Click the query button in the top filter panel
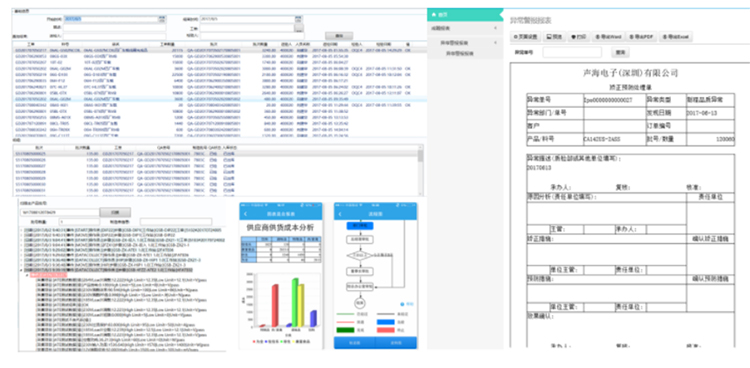This screenshot has height=368, width=750. click(339, 35)
